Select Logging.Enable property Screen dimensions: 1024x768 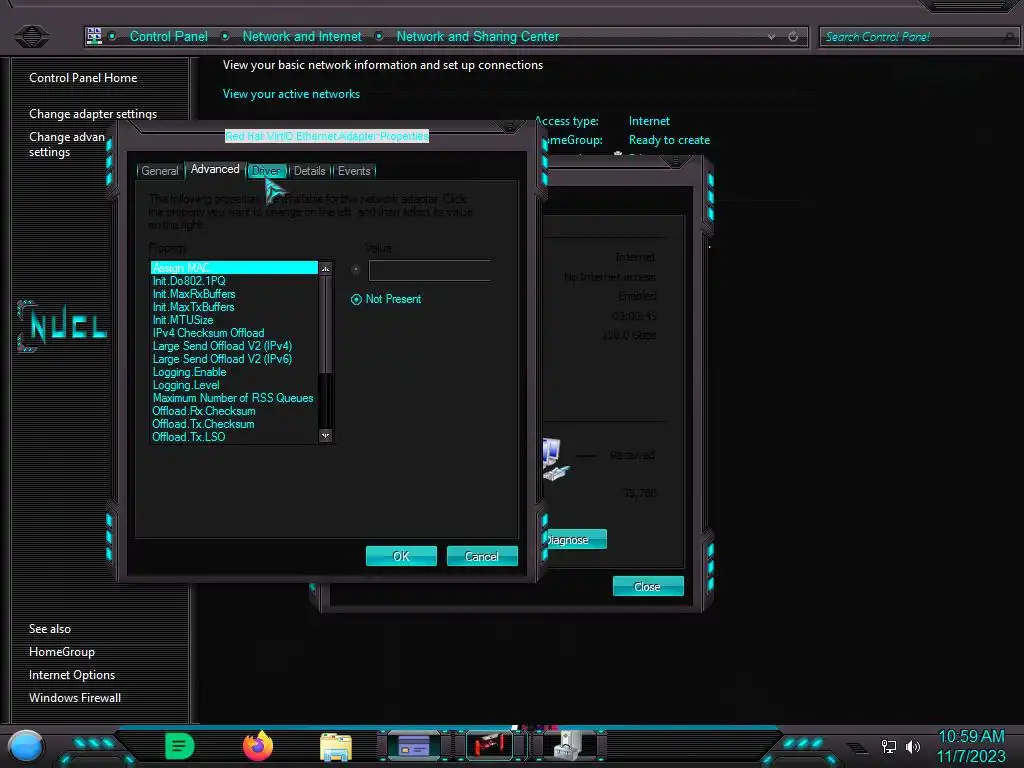coord(234,372)
